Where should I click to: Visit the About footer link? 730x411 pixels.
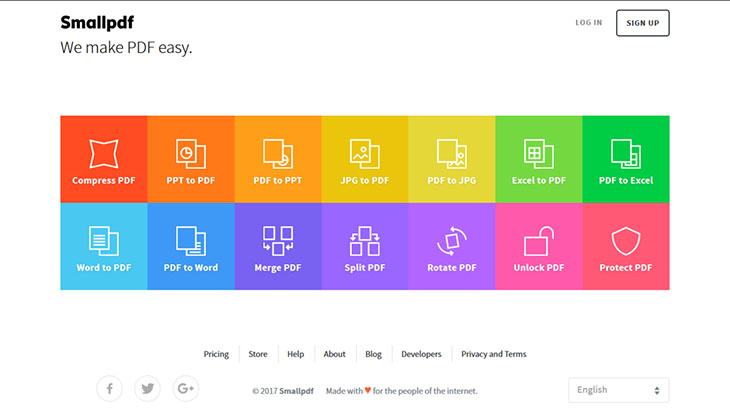pos(335,354)
